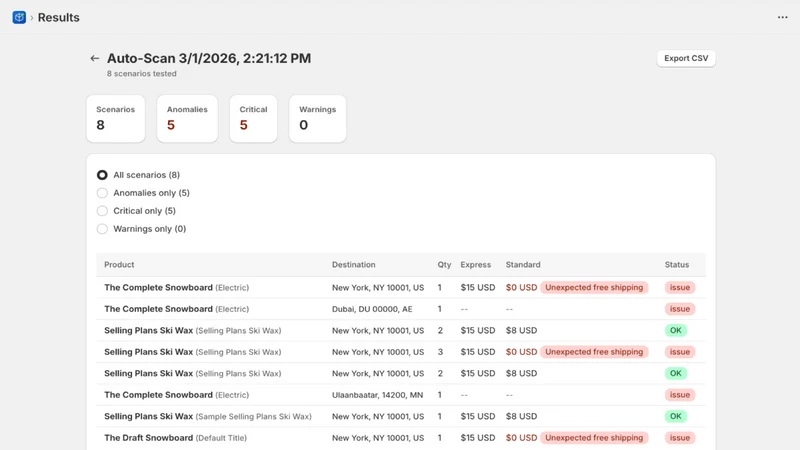Open The Complete Snowboard row to New York
Viewport: 800px width, 450px height.
[x=401, y=287]
